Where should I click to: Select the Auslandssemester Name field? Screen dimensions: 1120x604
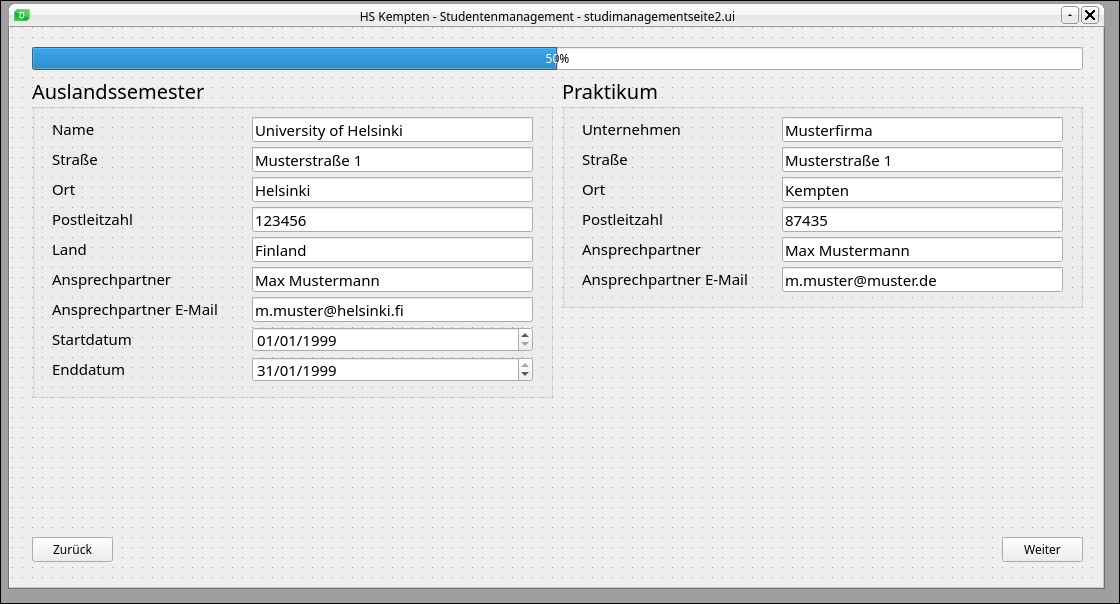(x=392, y=130)
